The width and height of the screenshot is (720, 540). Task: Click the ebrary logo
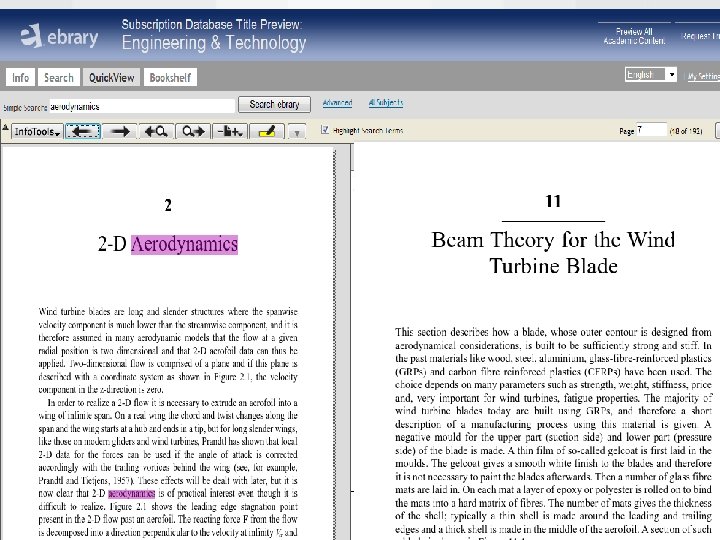pos(59,36)
